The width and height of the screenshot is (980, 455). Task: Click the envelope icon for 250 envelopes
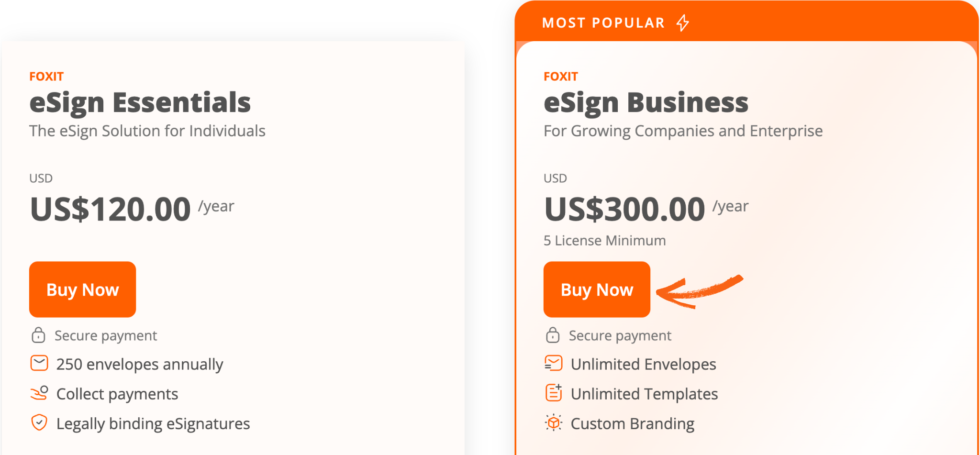pos(39,364)
